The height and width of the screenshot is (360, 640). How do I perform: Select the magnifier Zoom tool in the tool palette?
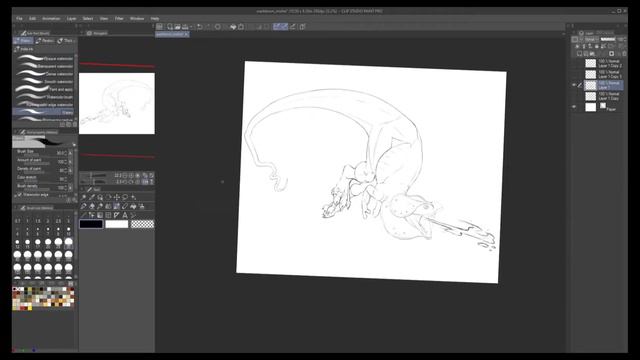coord(84,197)
